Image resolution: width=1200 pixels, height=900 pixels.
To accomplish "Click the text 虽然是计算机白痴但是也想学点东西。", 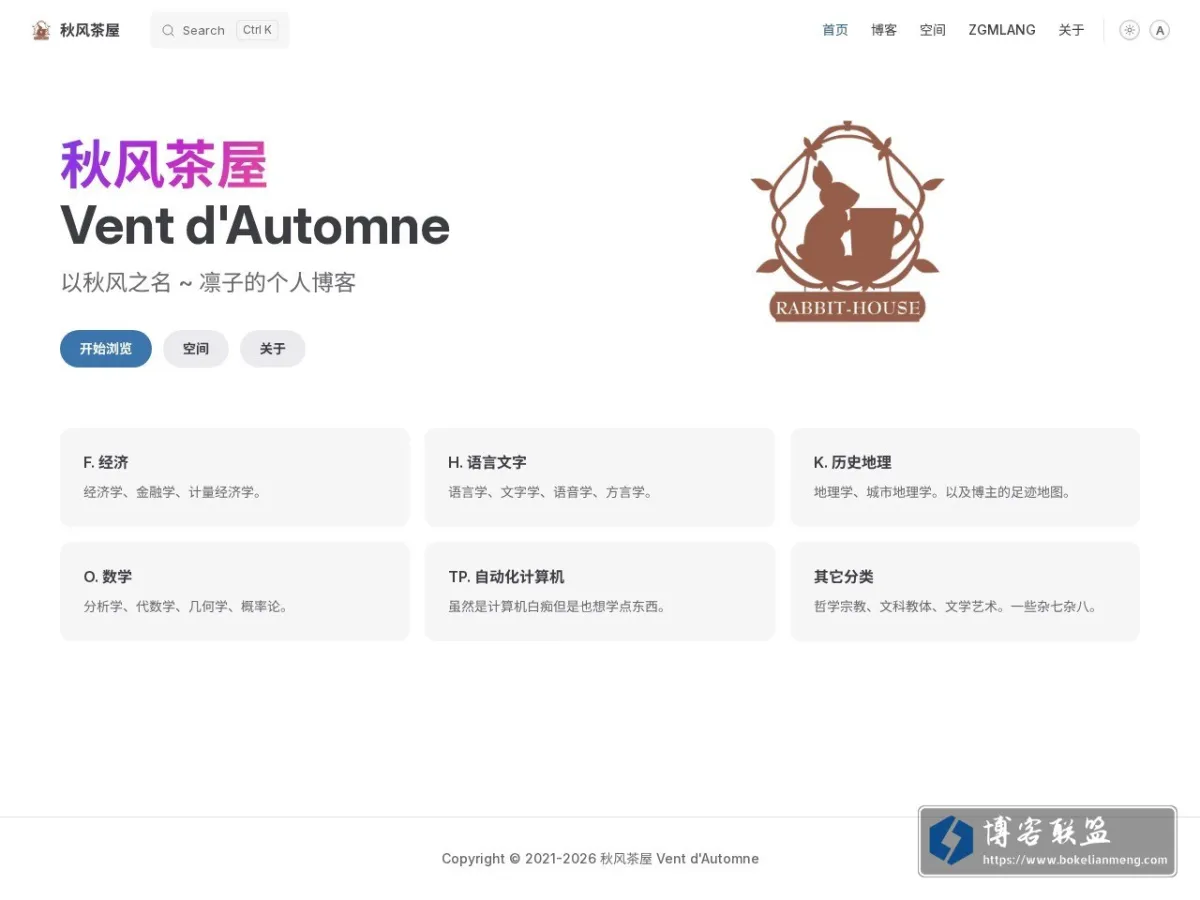I will click(558, 606).
